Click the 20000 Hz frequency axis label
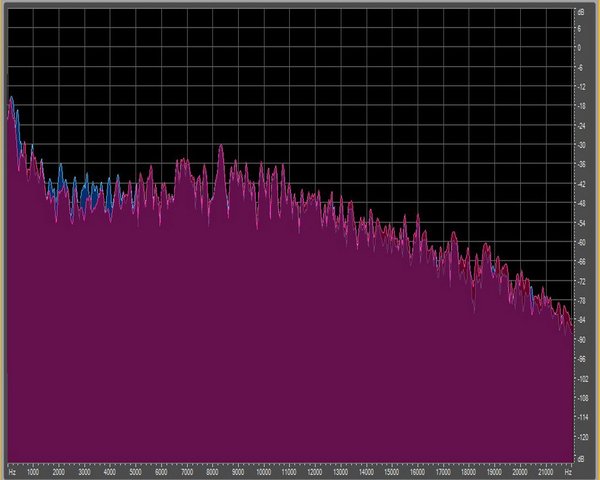 click(520, 472)
